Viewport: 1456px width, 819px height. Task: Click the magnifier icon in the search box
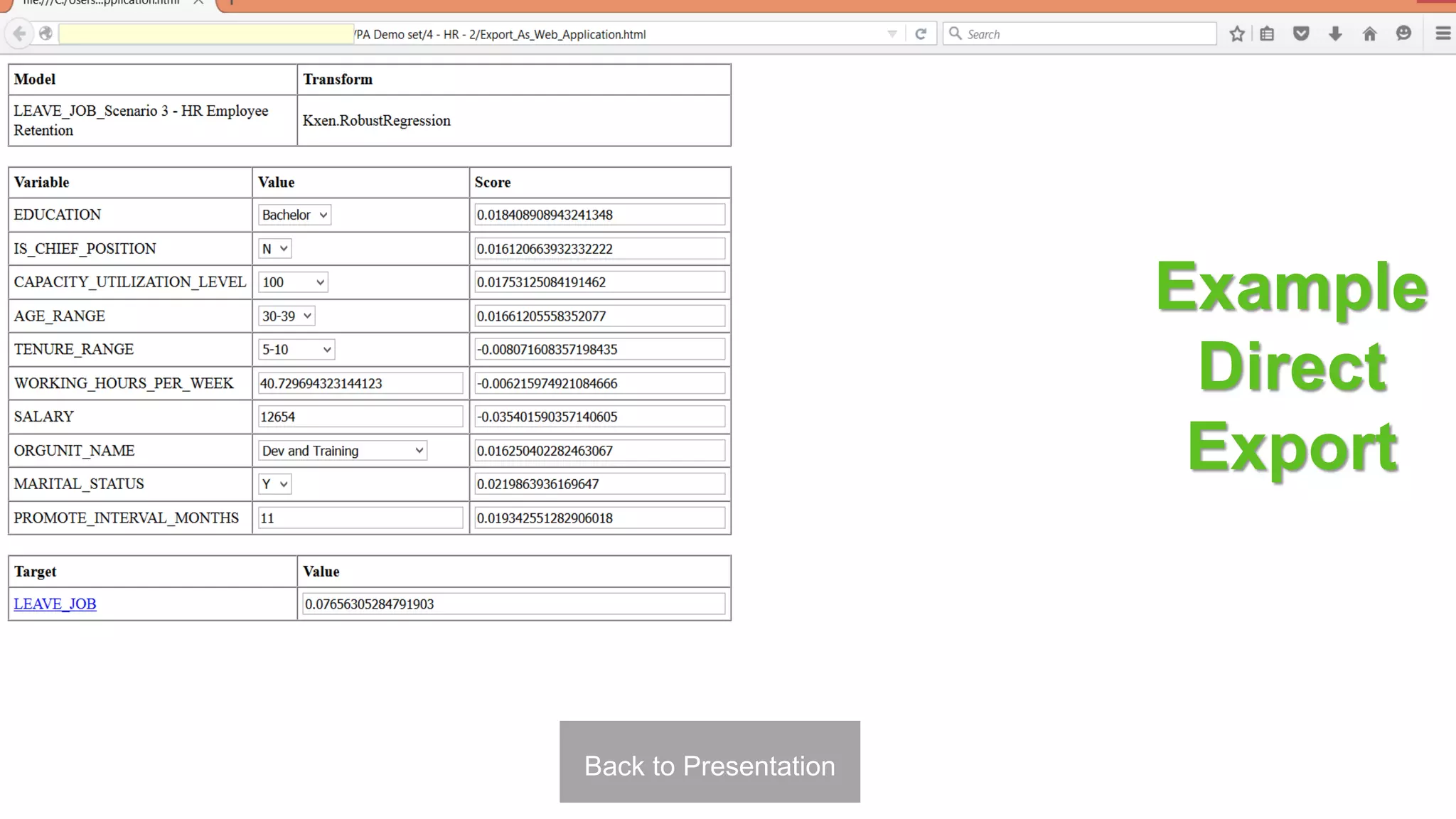955,33
